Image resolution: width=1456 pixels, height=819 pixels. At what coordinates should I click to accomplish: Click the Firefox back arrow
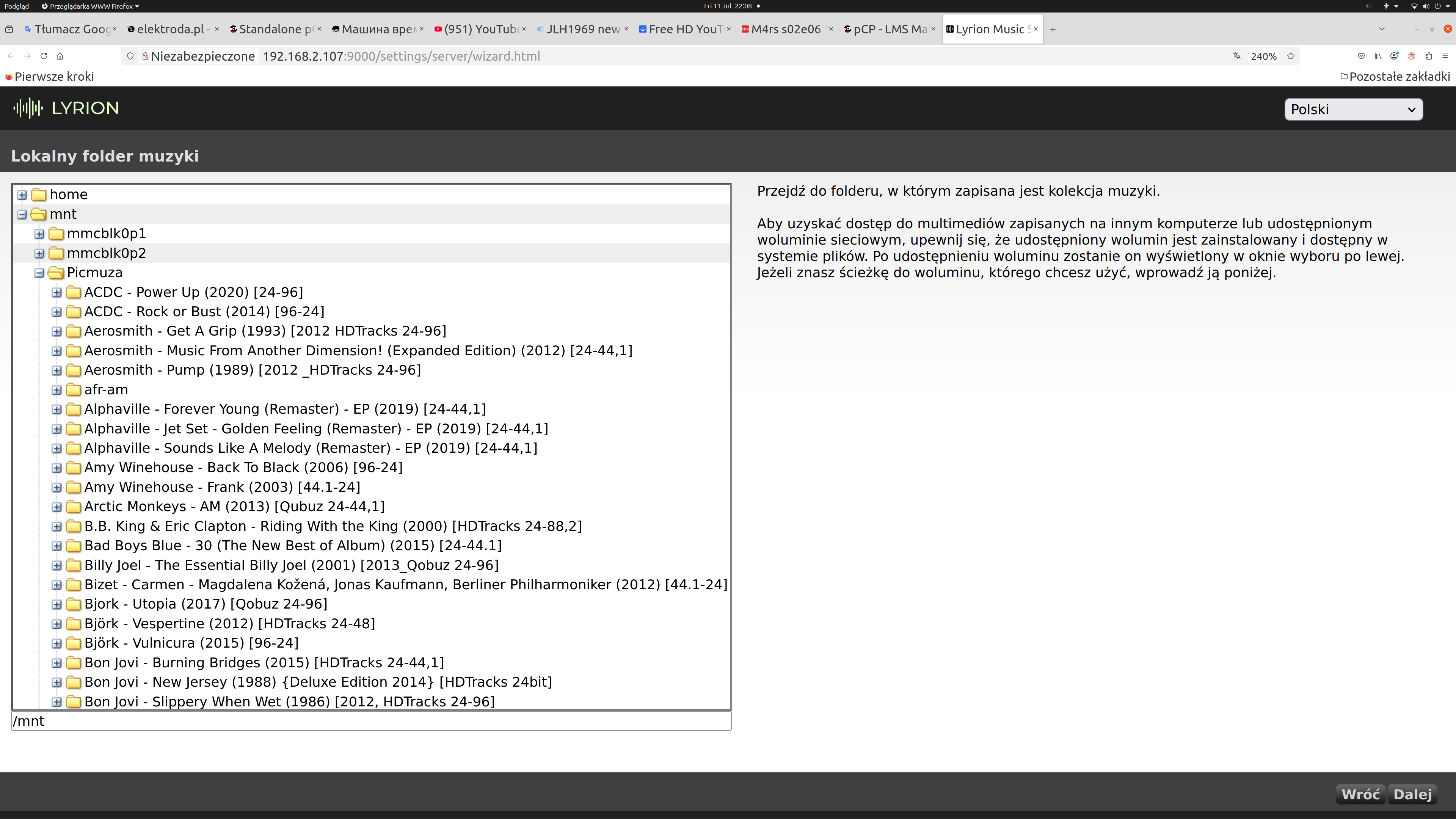pyautogui.click(x=11, y=56)
